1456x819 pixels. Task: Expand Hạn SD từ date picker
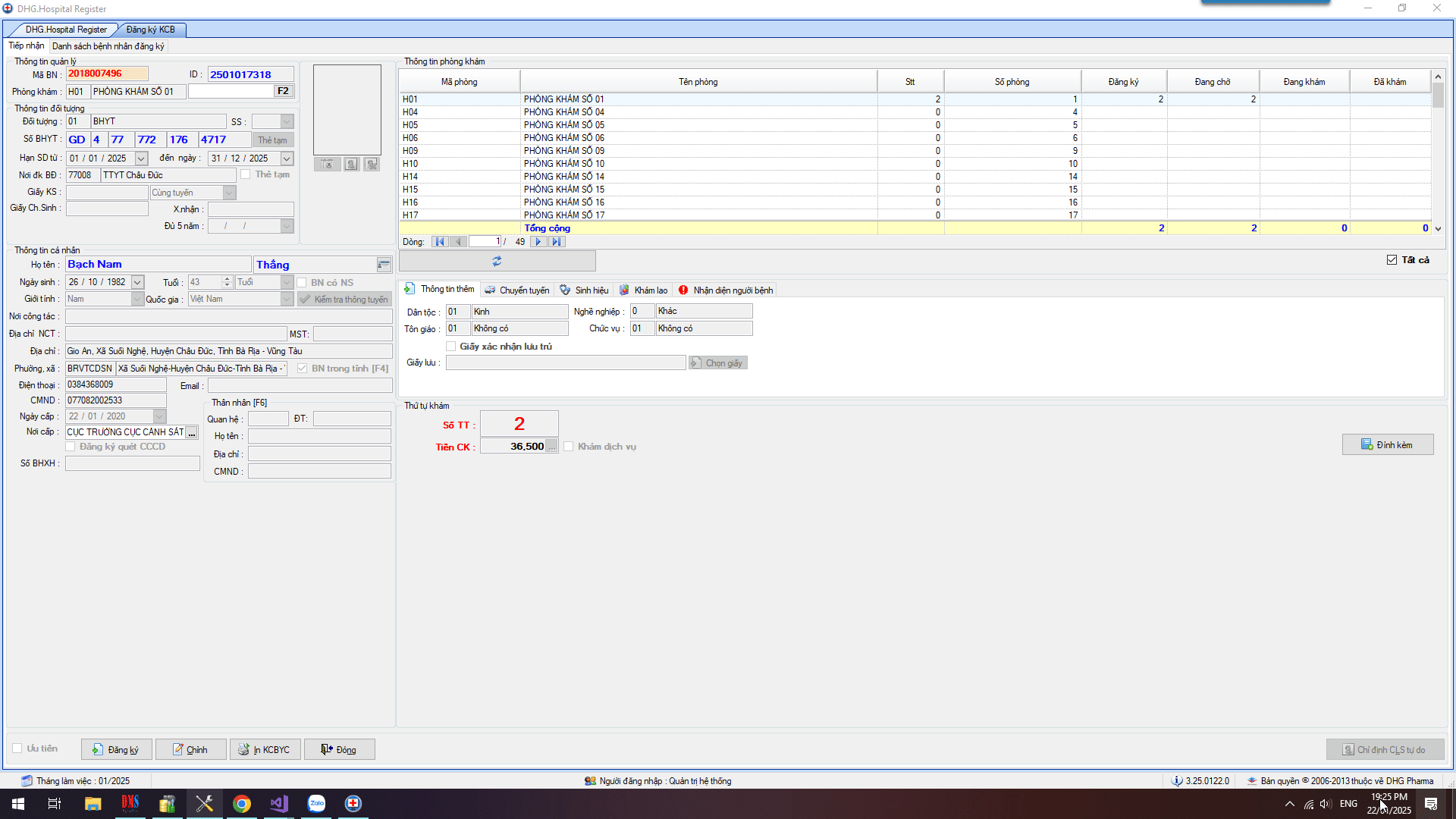pos(141,158)
